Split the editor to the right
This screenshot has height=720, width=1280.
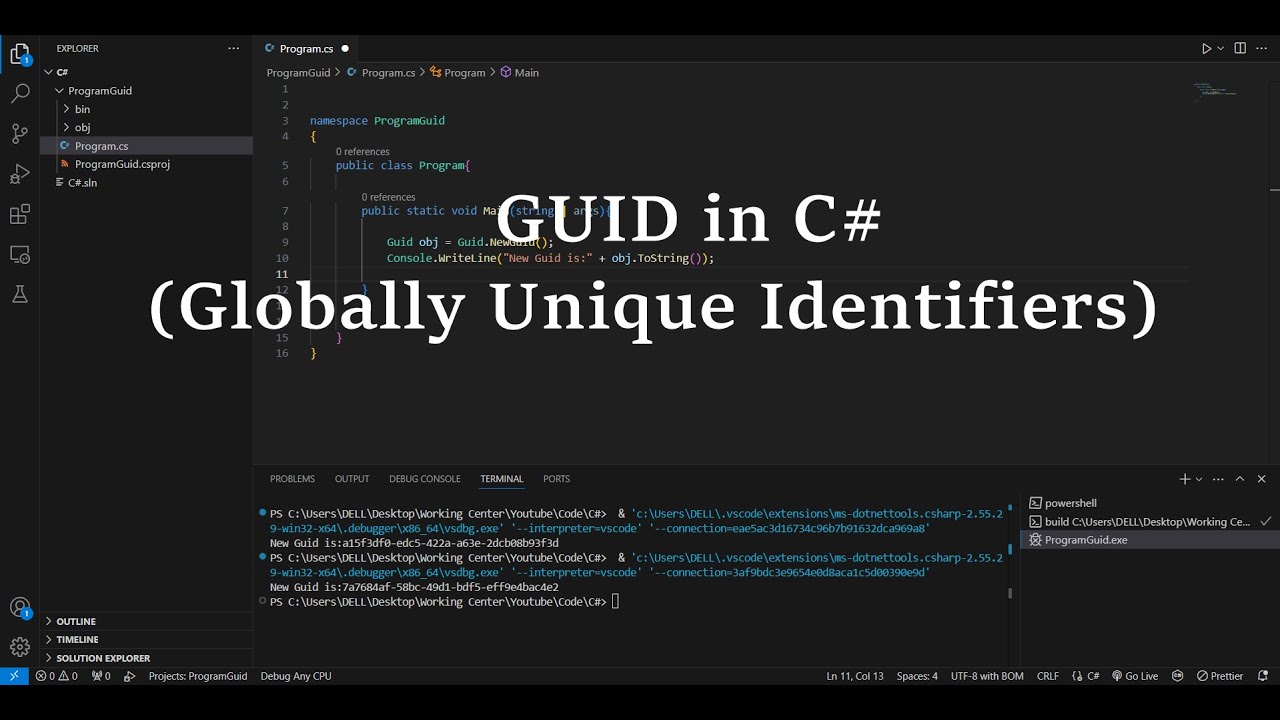click(x=1240, y=48)
